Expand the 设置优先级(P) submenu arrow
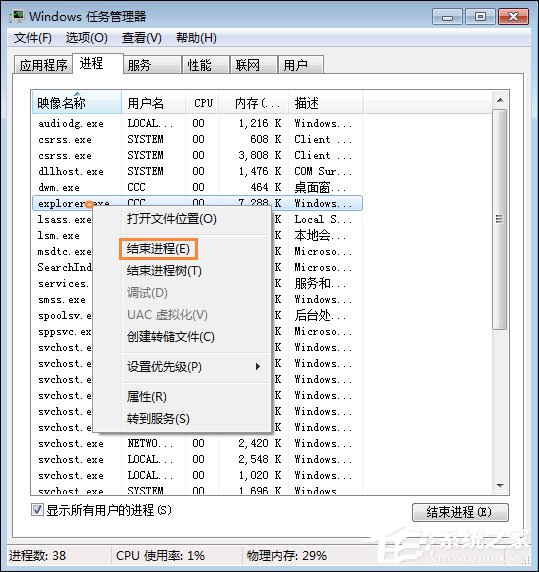539x572 pixels. (x=258, y=367)
